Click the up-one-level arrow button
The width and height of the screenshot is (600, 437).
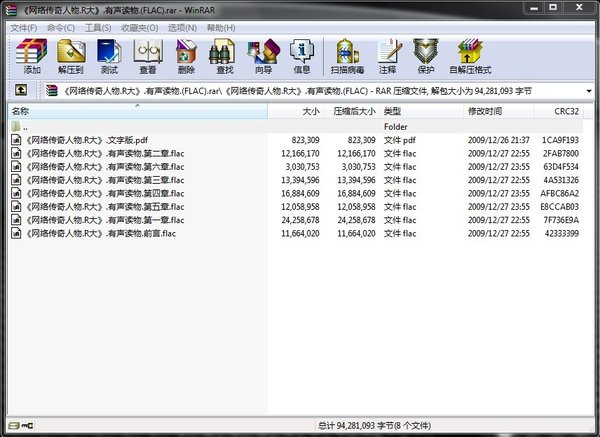point(21,90)
